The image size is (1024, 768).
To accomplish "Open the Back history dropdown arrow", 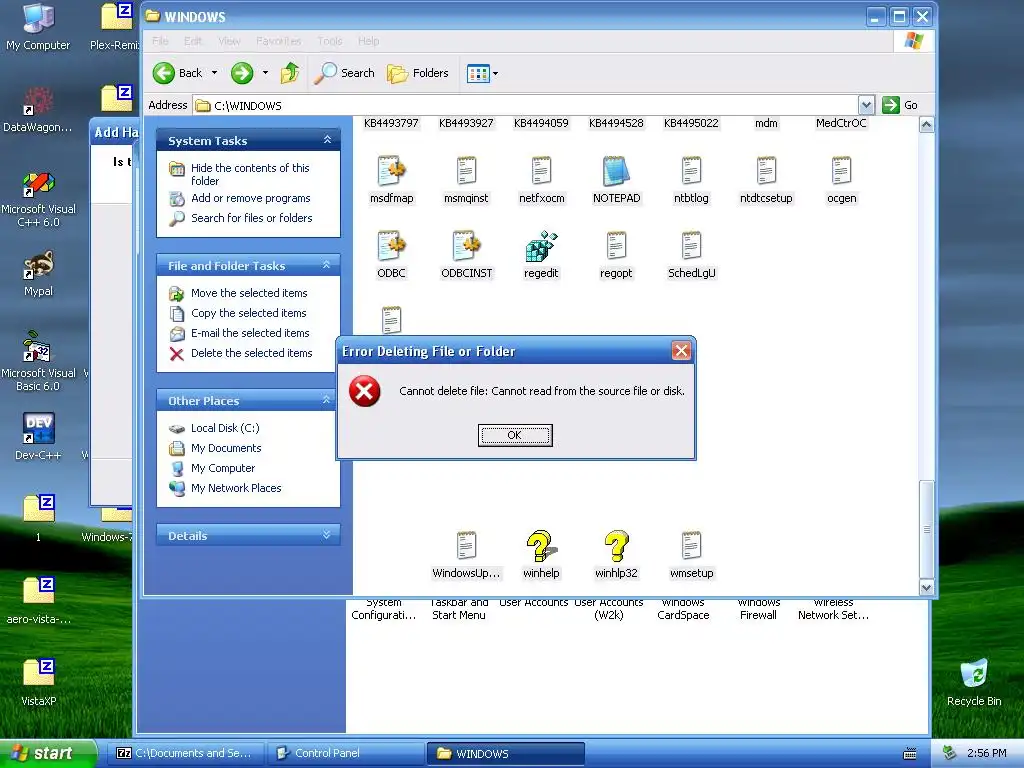I will pos(214,73).
